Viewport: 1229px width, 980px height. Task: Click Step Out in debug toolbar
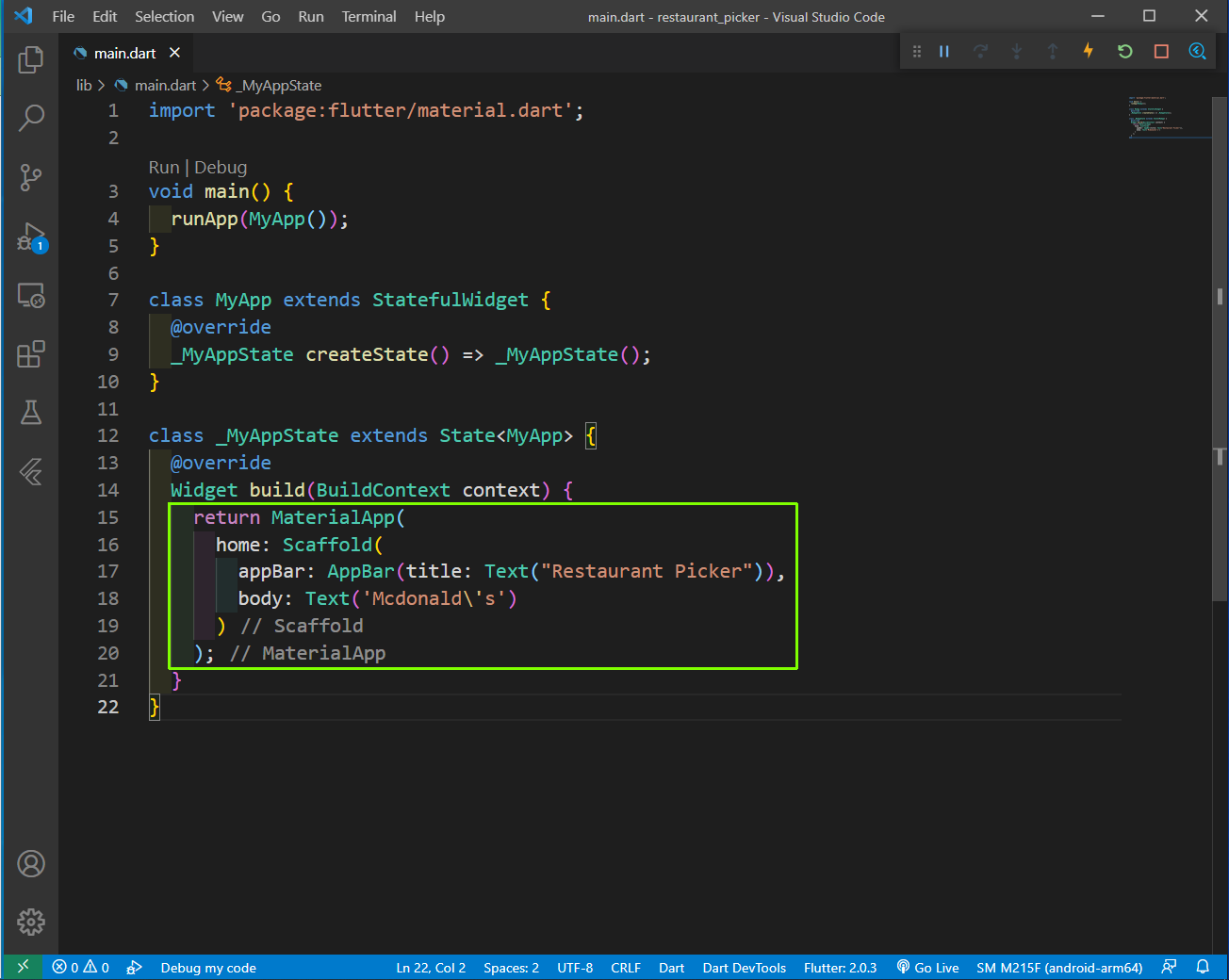1052,51
